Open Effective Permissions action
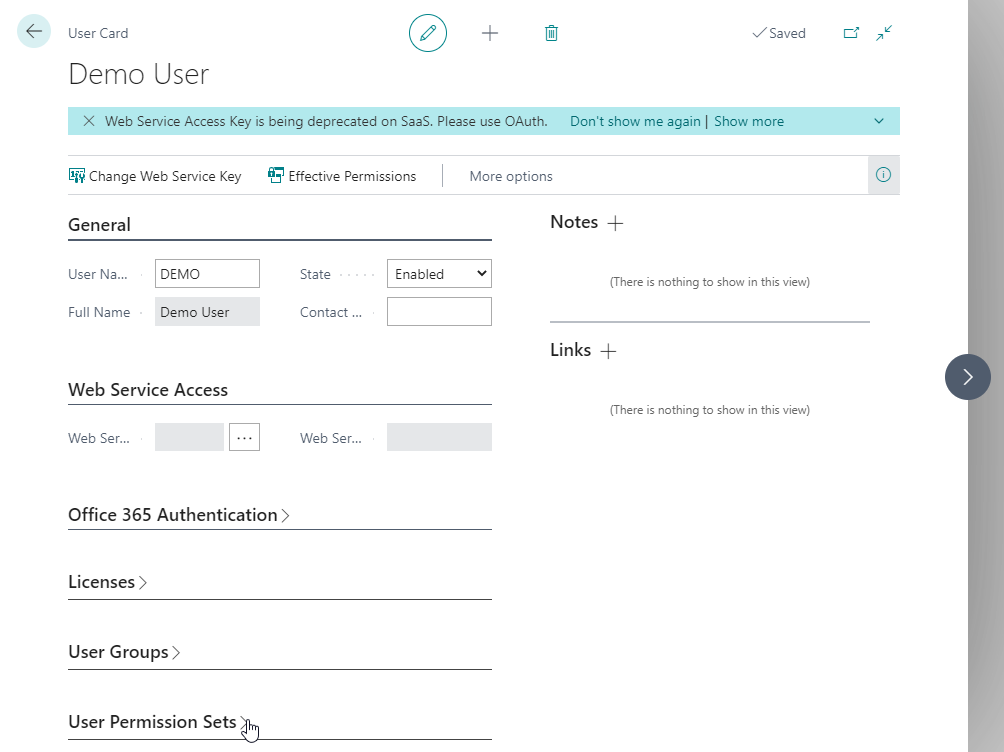 342,176
